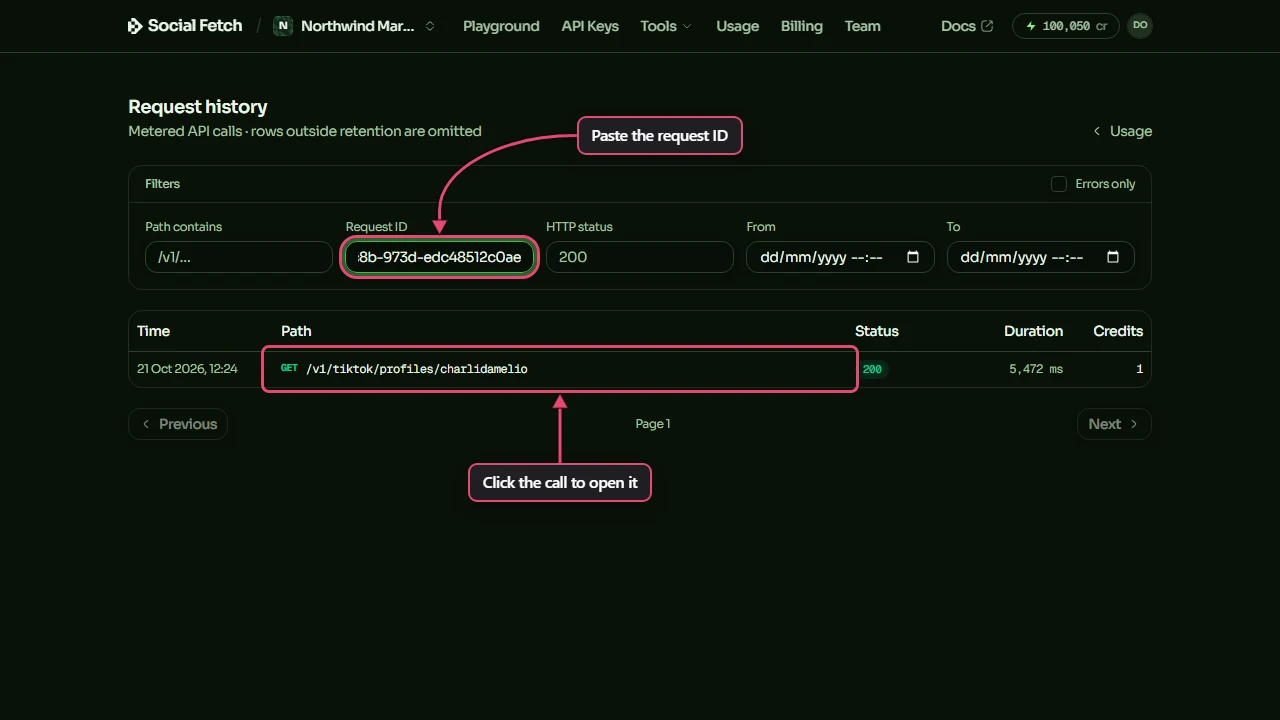Click the Social Fetch logo icon
Screen dimensions: 1280x720
tap(135, 26)
